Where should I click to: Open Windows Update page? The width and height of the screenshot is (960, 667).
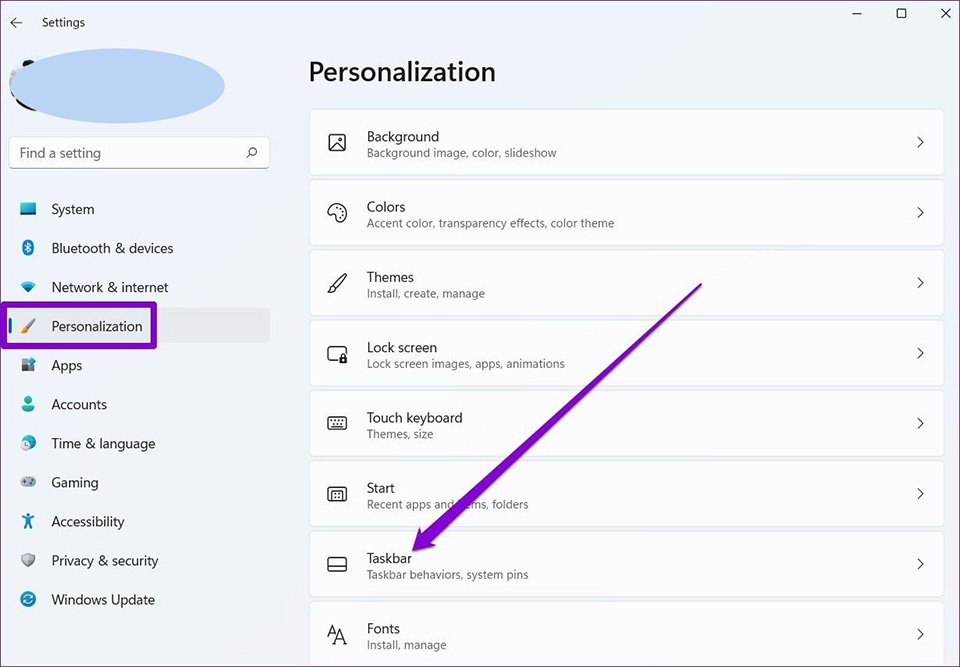140,599
